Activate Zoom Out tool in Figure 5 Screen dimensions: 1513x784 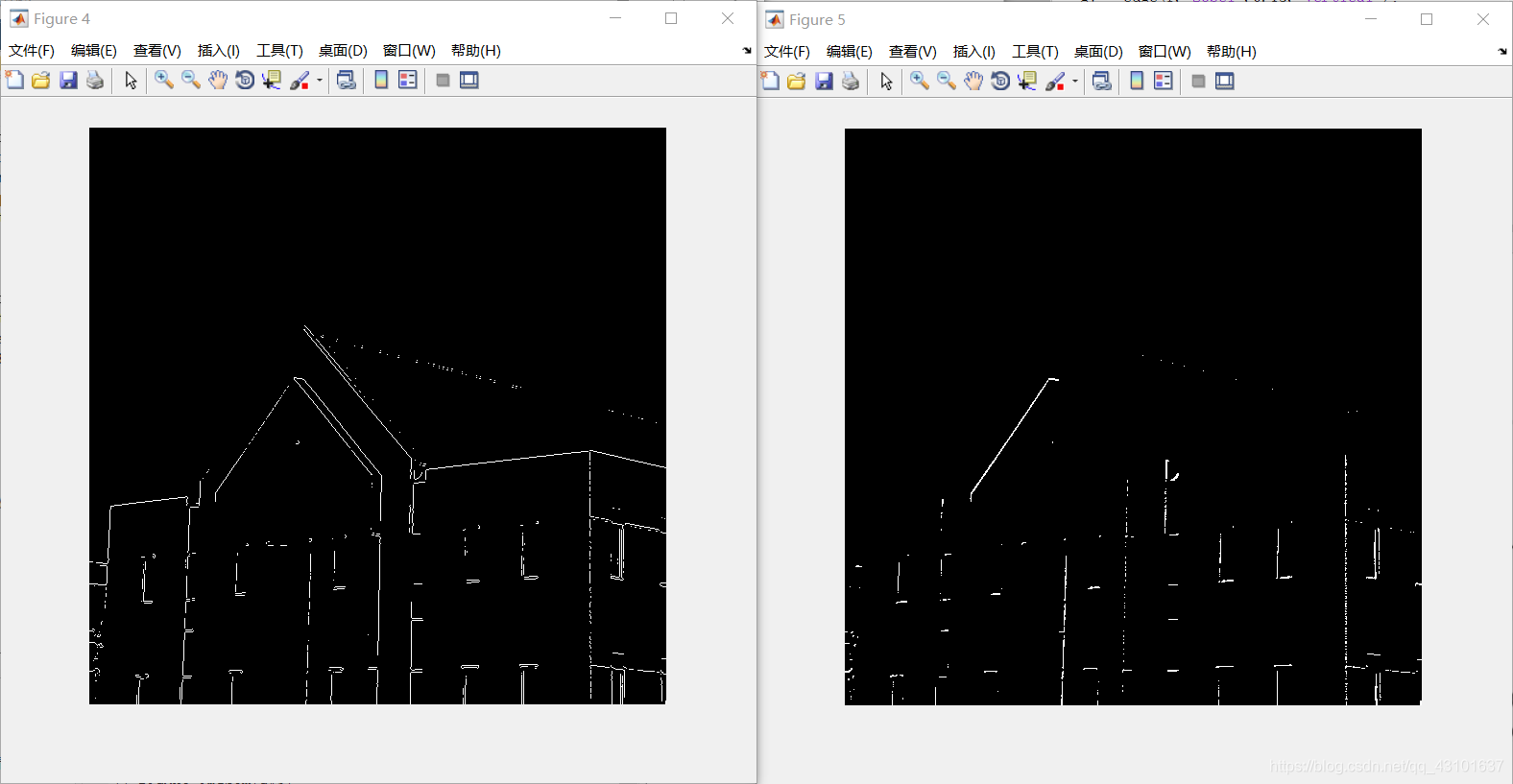tap(947, 81)
